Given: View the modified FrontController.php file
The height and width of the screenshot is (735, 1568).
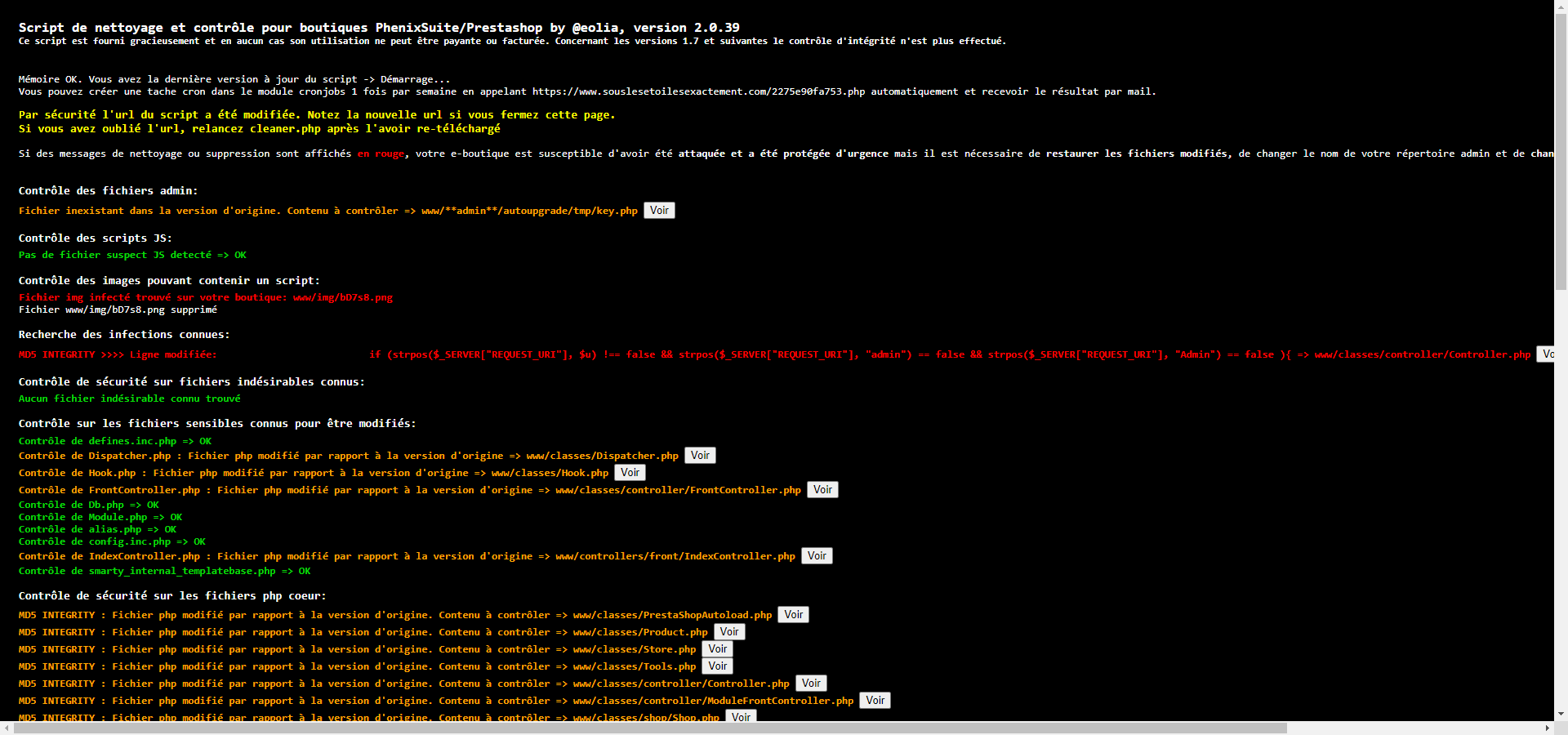Looking at the screenshot, I should (822, 490).
